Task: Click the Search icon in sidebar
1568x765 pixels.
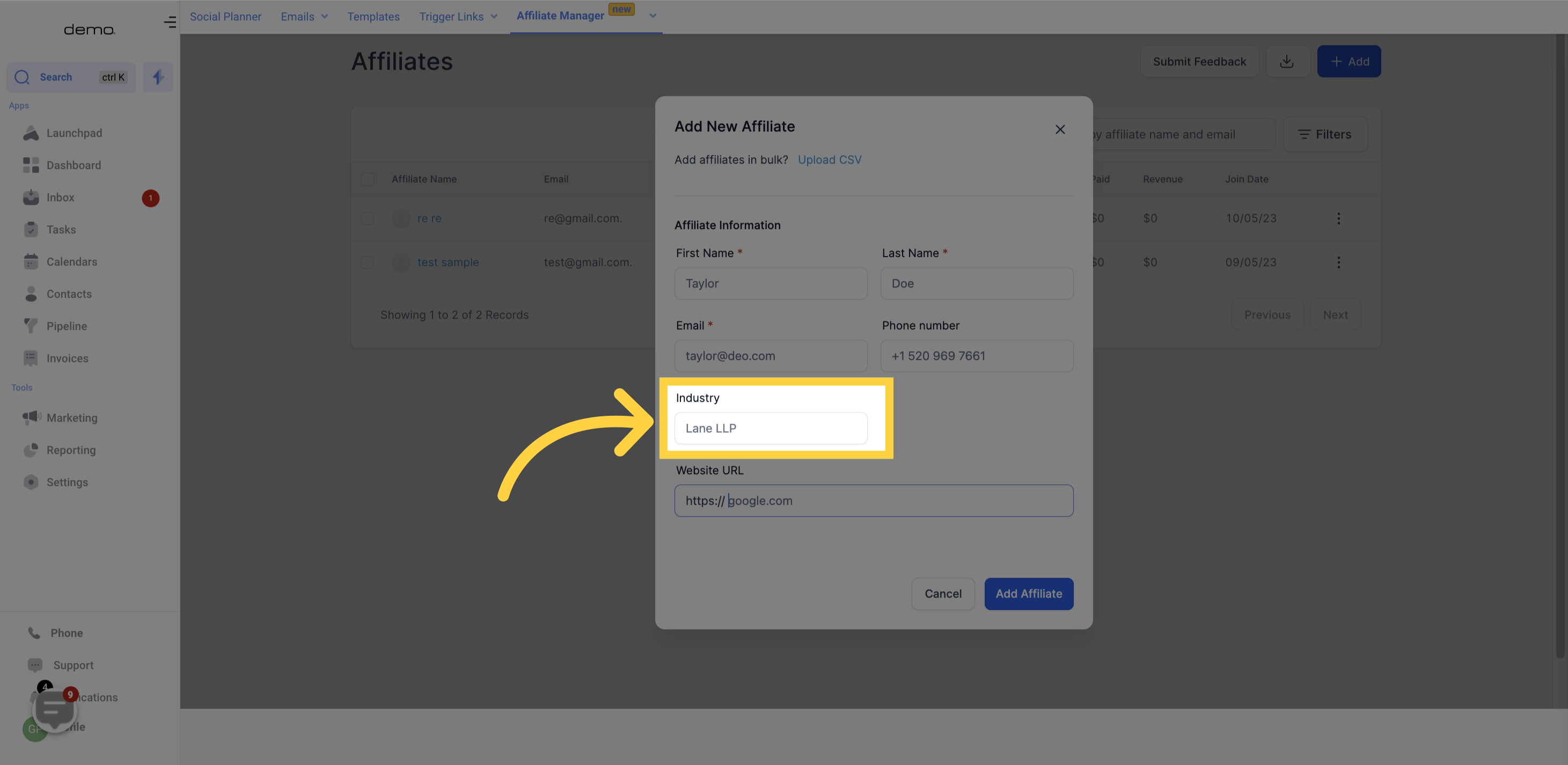Action: pyautogui.click(x=22, y=77)
